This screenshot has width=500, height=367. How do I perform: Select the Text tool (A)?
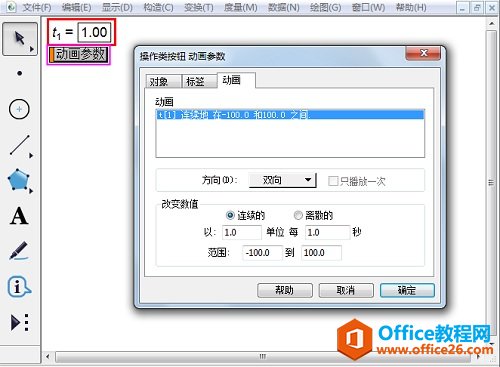point(19,216)
